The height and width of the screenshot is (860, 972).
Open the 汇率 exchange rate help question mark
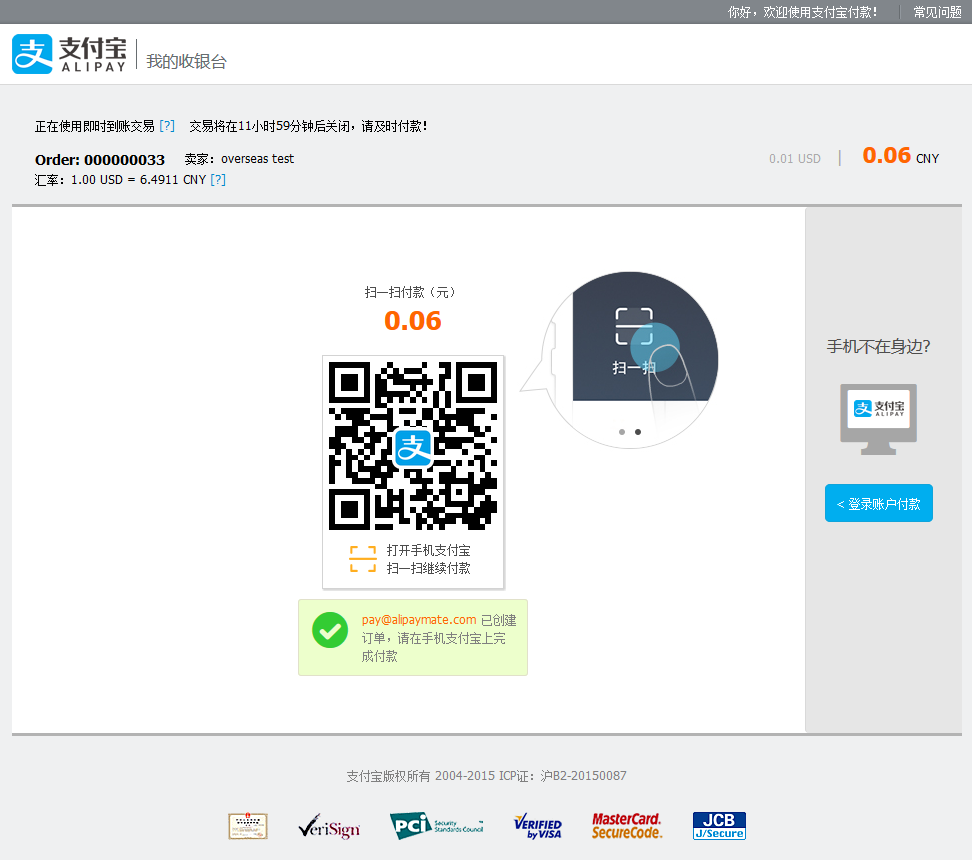(218, 180)
